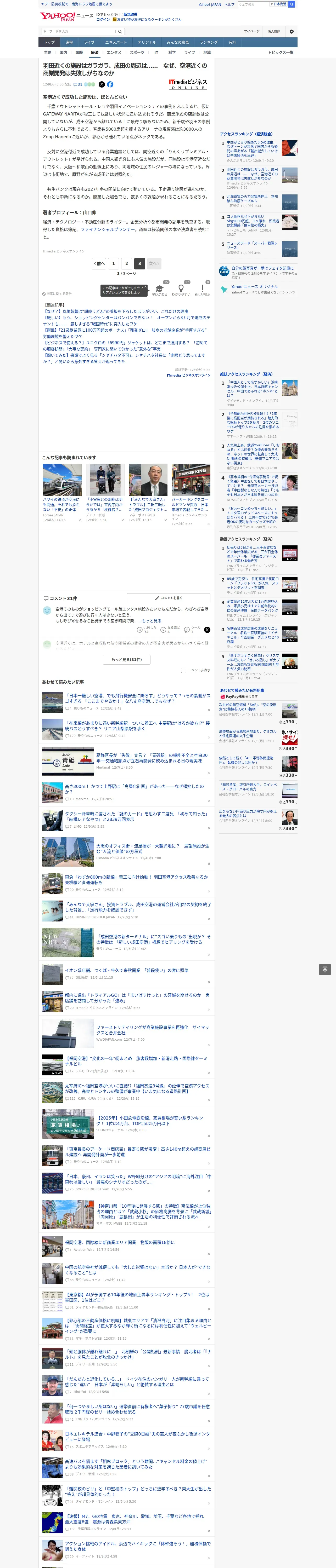This screenshot has width=336, height=1568.
Task: Toggle the コメント非表示 checkbox
Action: pyautogui.click(x=183, y=670)
